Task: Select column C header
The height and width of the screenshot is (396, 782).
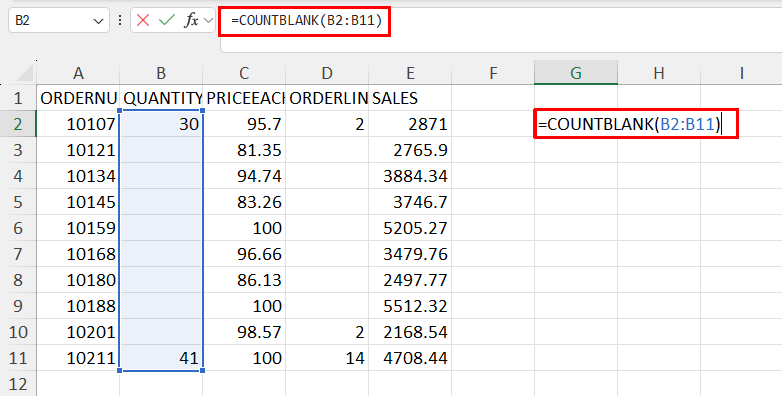Action: 244,73
